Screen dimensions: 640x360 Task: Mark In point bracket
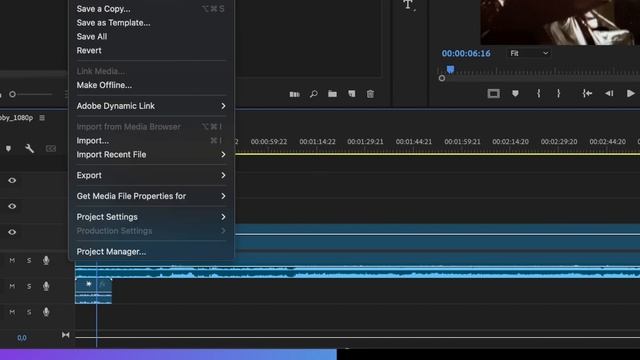tap(539, 93)
